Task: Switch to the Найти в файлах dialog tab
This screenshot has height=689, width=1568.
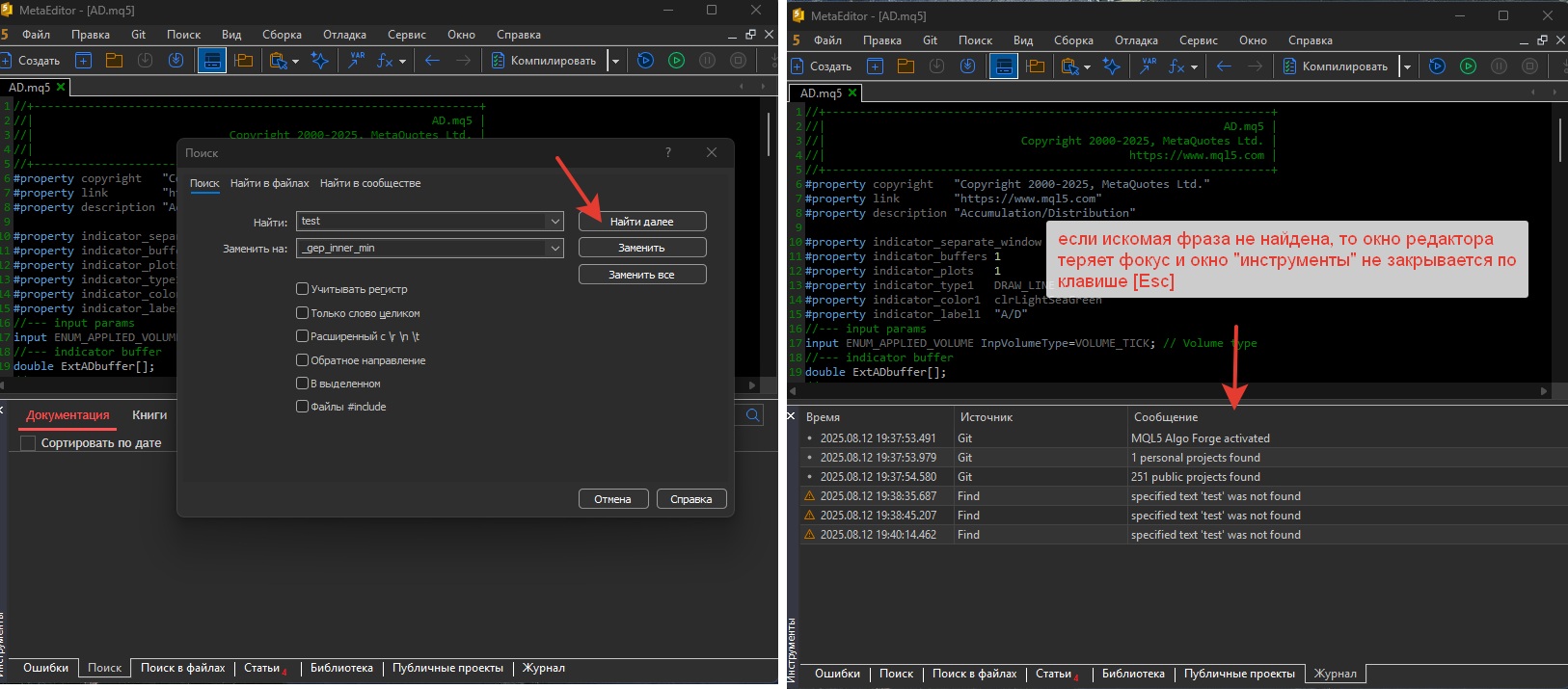Action: tap(269, 183)
